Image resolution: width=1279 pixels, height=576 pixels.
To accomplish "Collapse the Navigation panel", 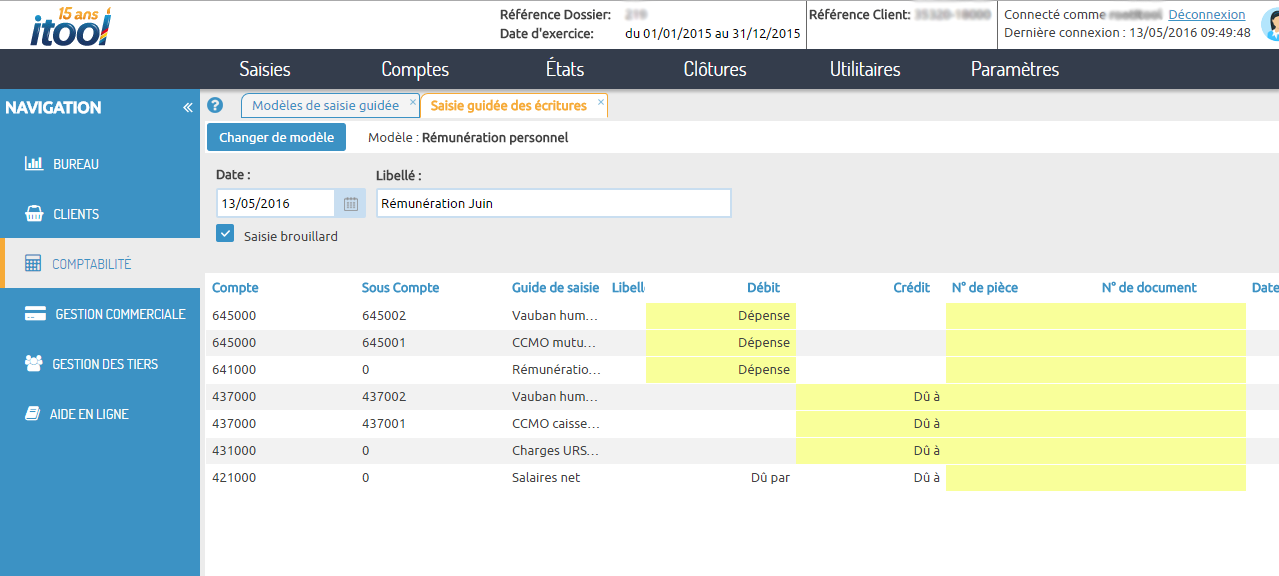I will pyautogui.click(x=187, y=106).
